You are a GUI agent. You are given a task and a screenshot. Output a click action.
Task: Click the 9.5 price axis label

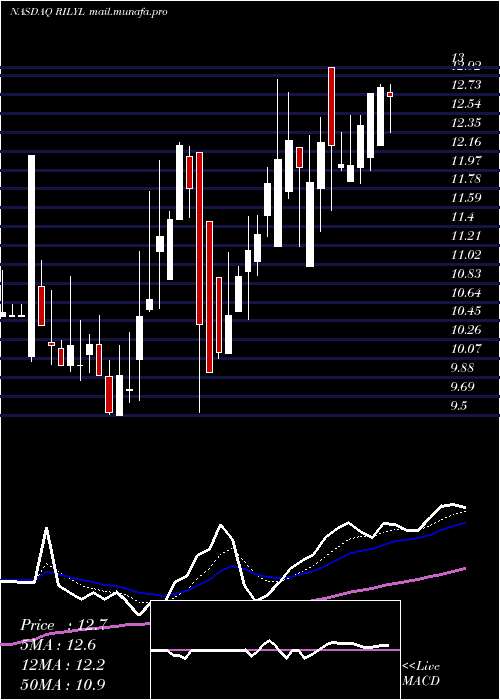click(459, 405)
